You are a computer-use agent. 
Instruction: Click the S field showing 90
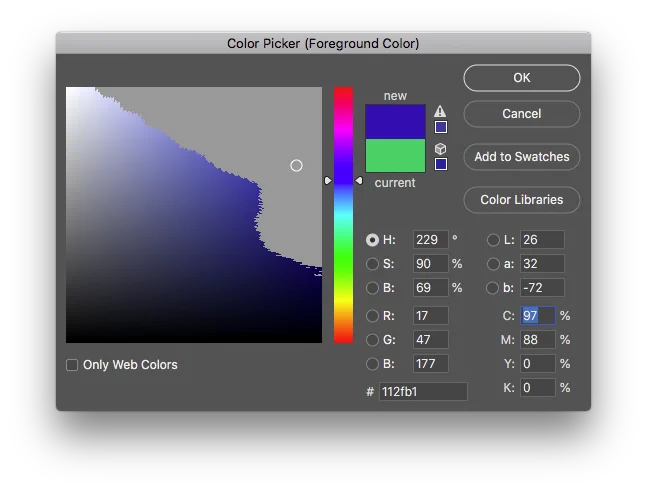click(x=431, y=264)
